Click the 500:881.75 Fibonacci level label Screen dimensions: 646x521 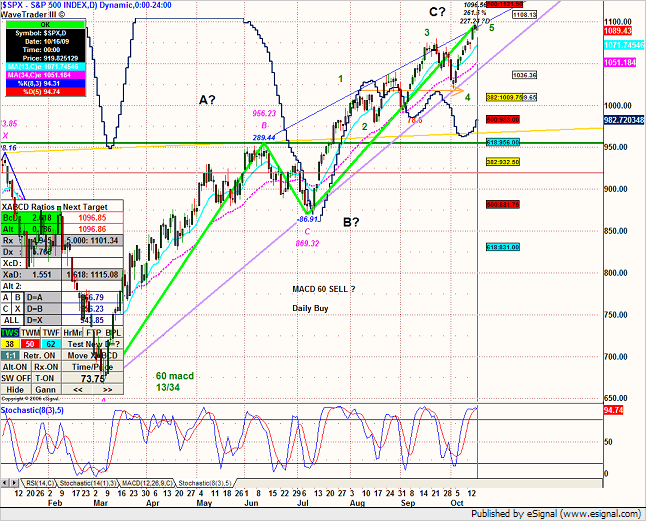pos(503,204)
